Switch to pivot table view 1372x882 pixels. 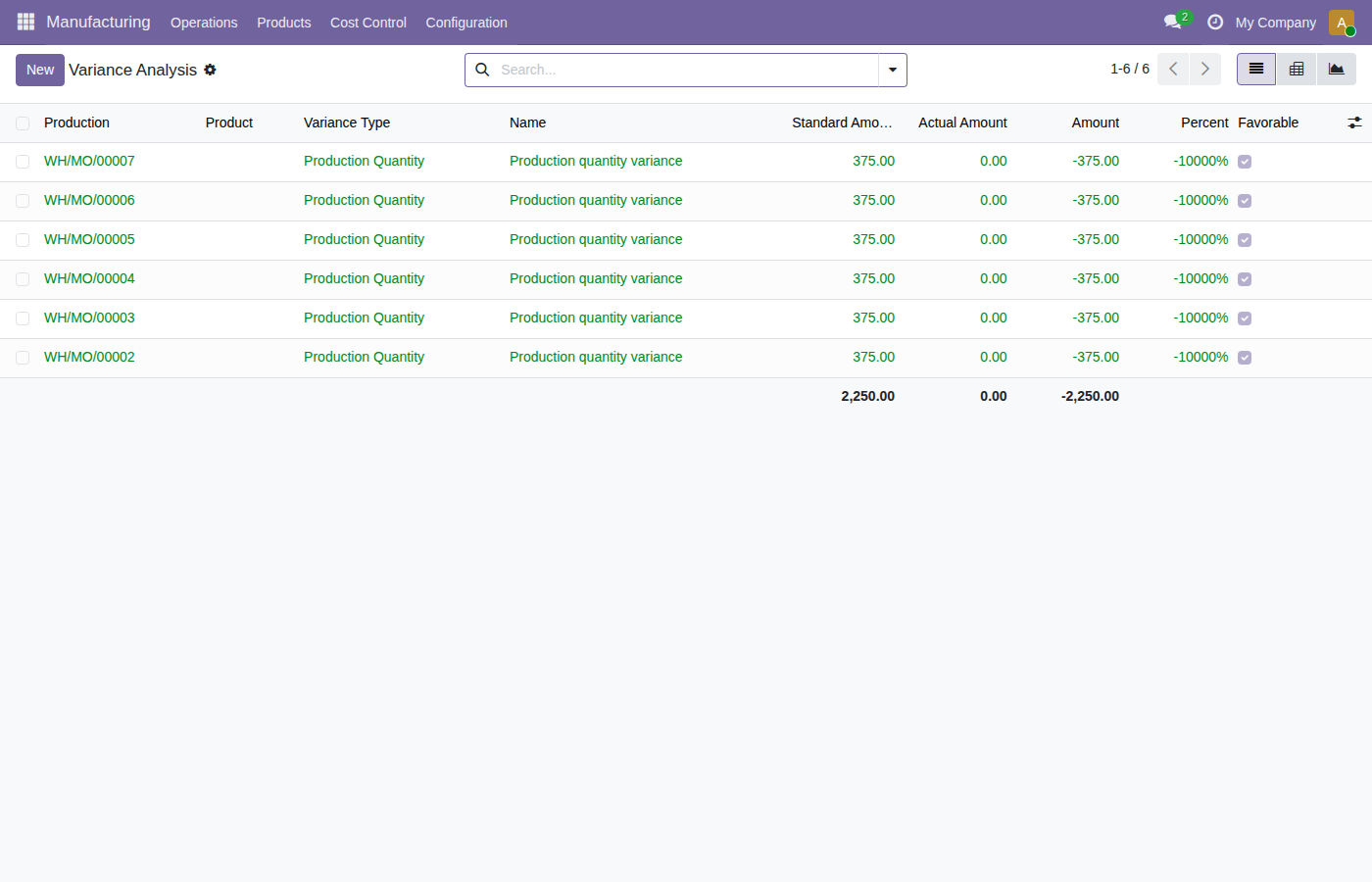(1297, 69)
